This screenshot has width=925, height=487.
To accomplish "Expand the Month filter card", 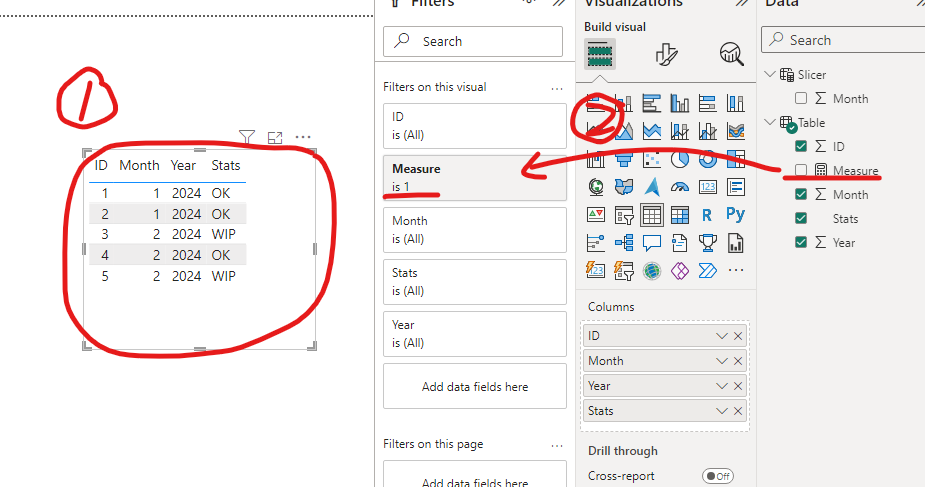I will (x=475, y=229).
